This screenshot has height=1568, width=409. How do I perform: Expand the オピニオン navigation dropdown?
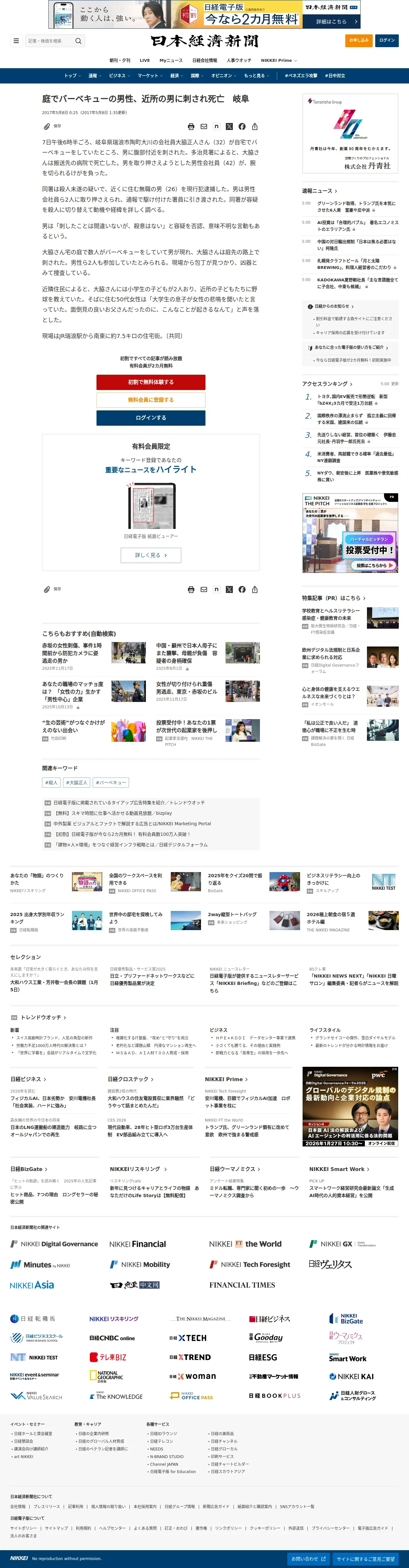pos(224,76)
